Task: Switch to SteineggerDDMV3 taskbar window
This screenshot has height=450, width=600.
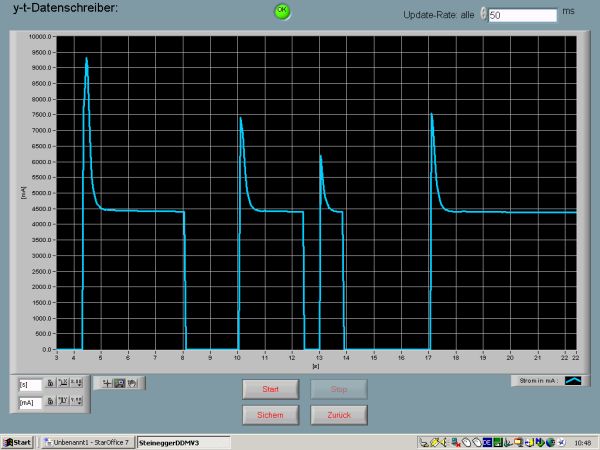Action: [x=184, y=443]
